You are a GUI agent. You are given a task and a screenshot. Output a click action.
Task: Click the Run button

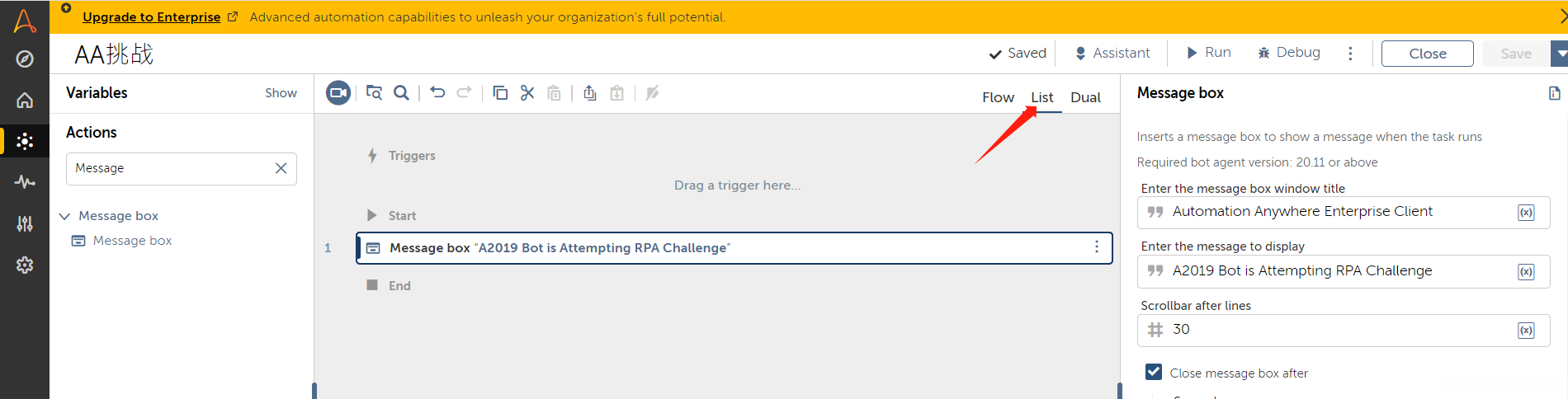[x=1209, y=53]
